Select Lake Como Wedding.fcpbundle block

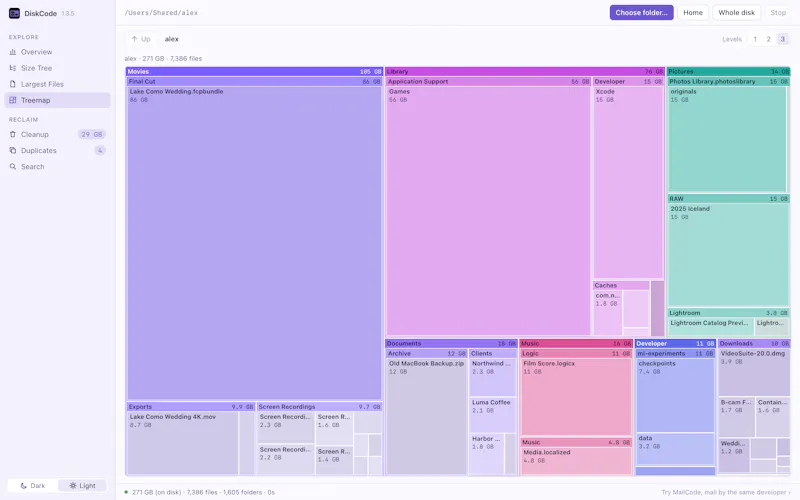tap(254, 243)
